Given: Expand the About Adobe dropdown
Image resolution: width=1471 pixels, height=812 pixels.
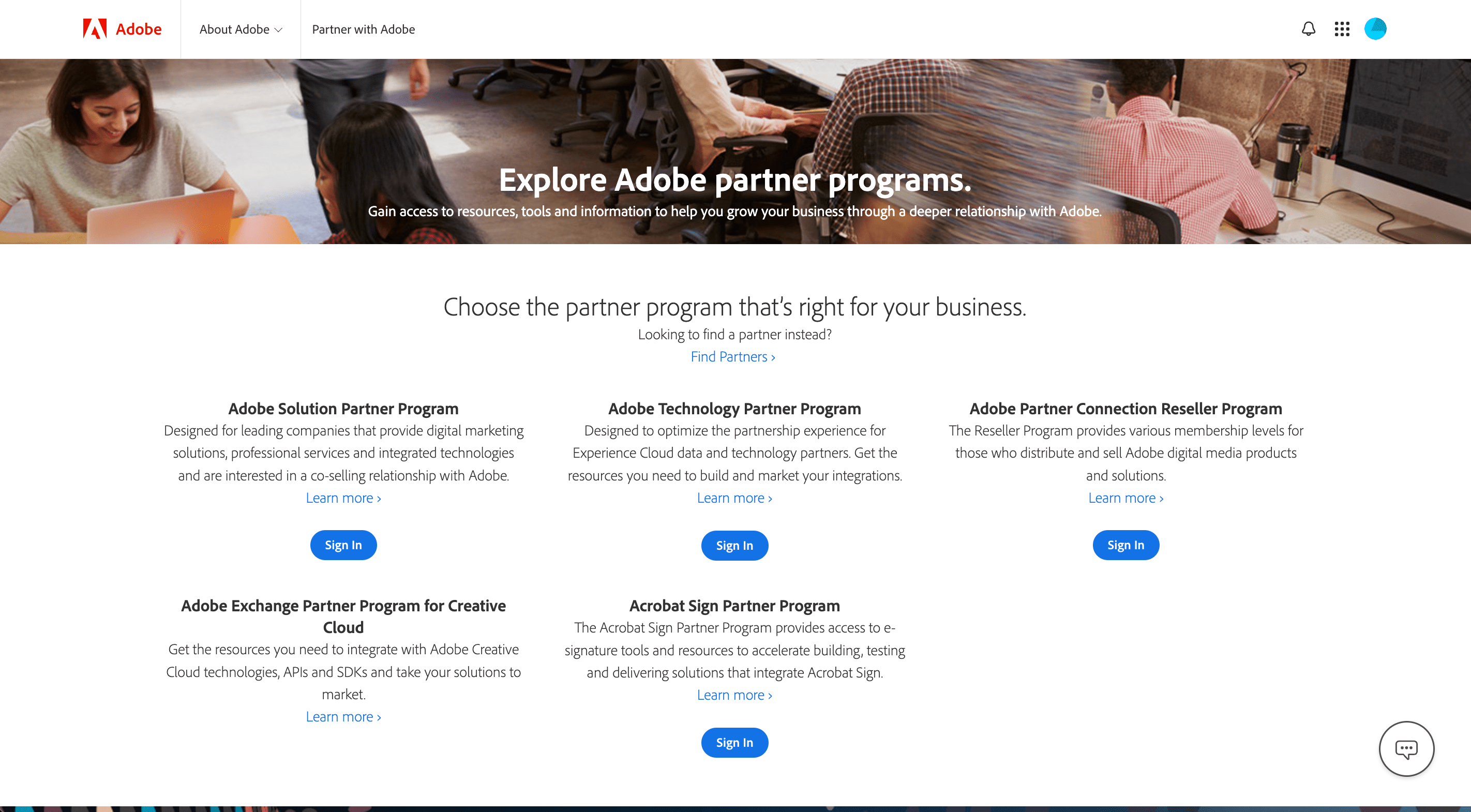Looking at the screenshot, I should 241,29.
